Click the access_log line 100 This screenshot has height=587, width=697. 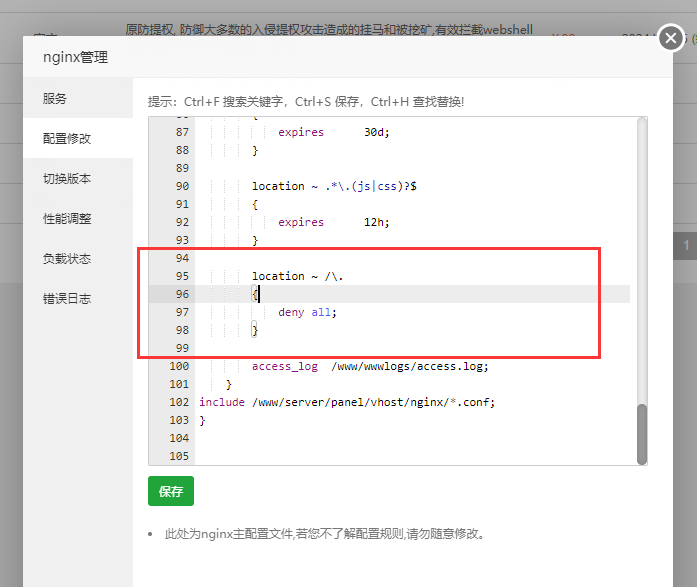pos(370,366)
